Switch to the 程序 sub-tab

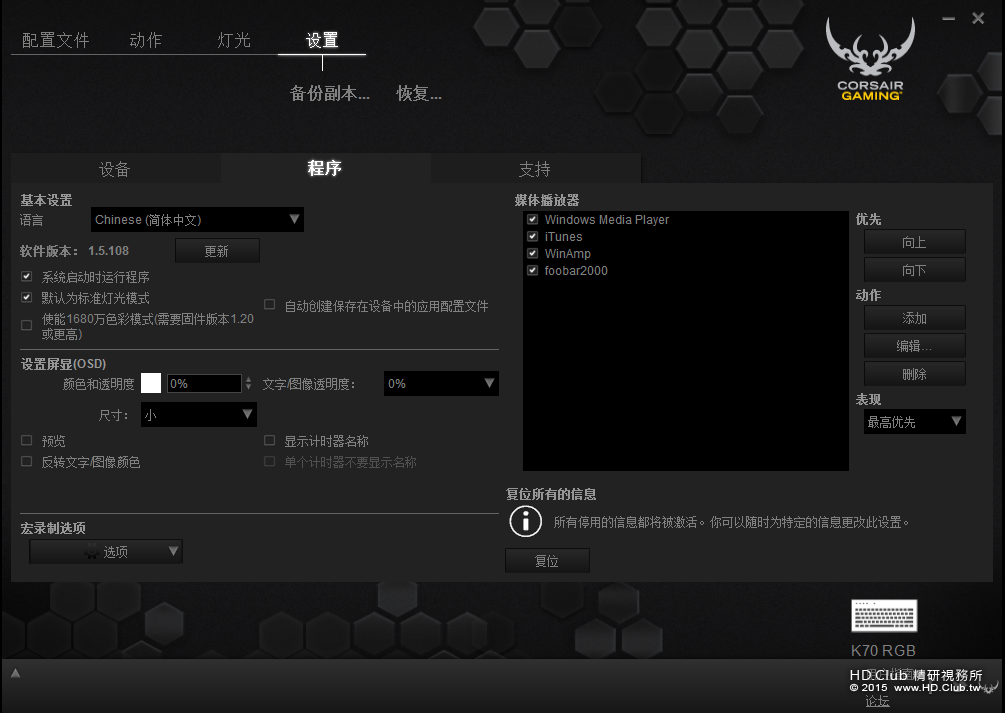click(x=325, y=168)
